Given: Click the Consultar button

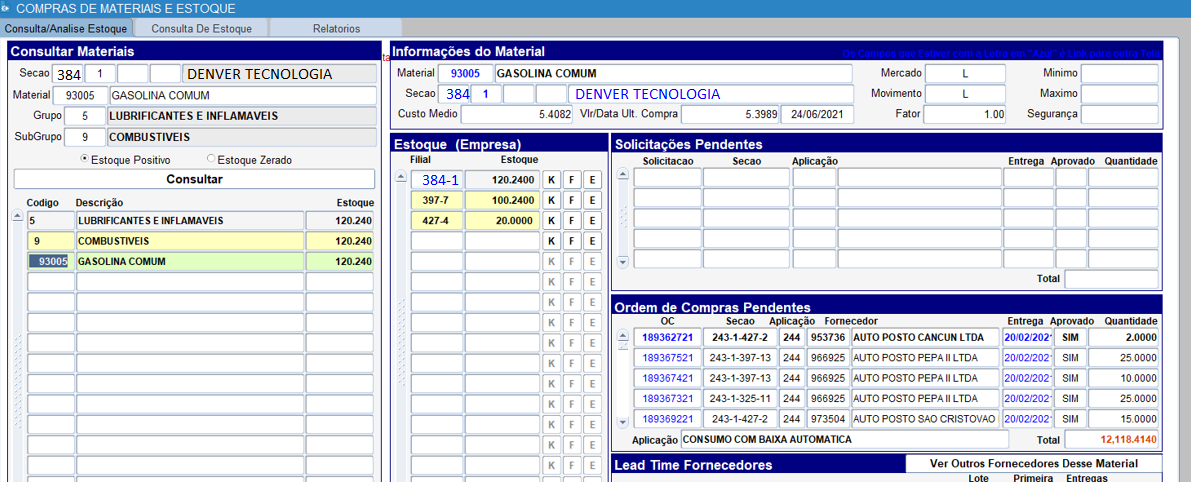Looking at the screenshot, I should 194,179.
